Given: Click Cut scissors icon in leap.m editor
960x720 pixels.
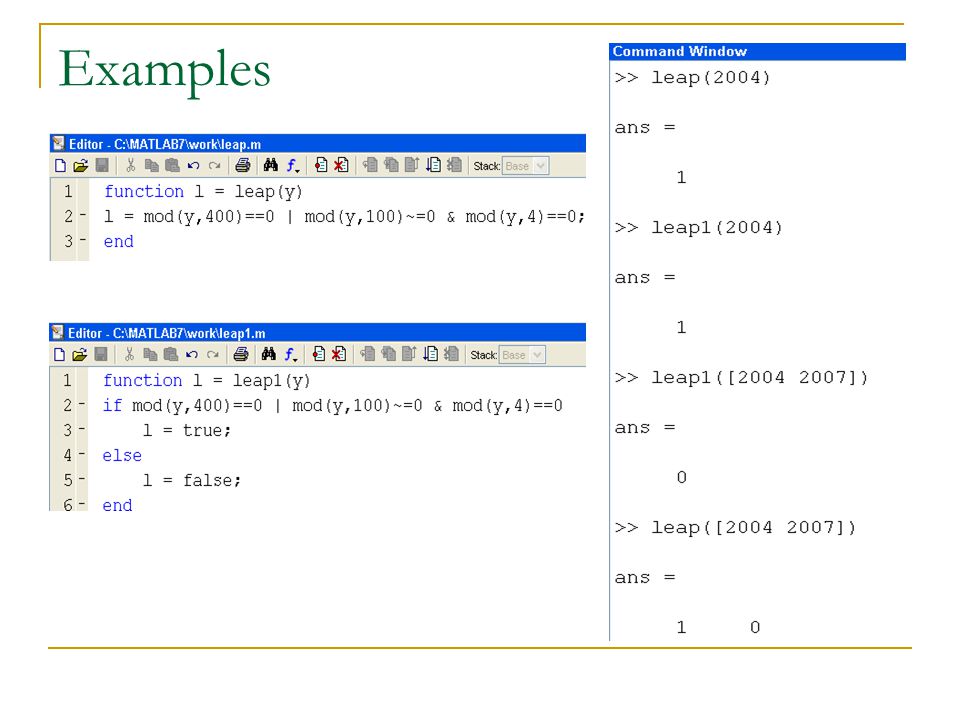Looking at the screenshot, I should (130, 165).
